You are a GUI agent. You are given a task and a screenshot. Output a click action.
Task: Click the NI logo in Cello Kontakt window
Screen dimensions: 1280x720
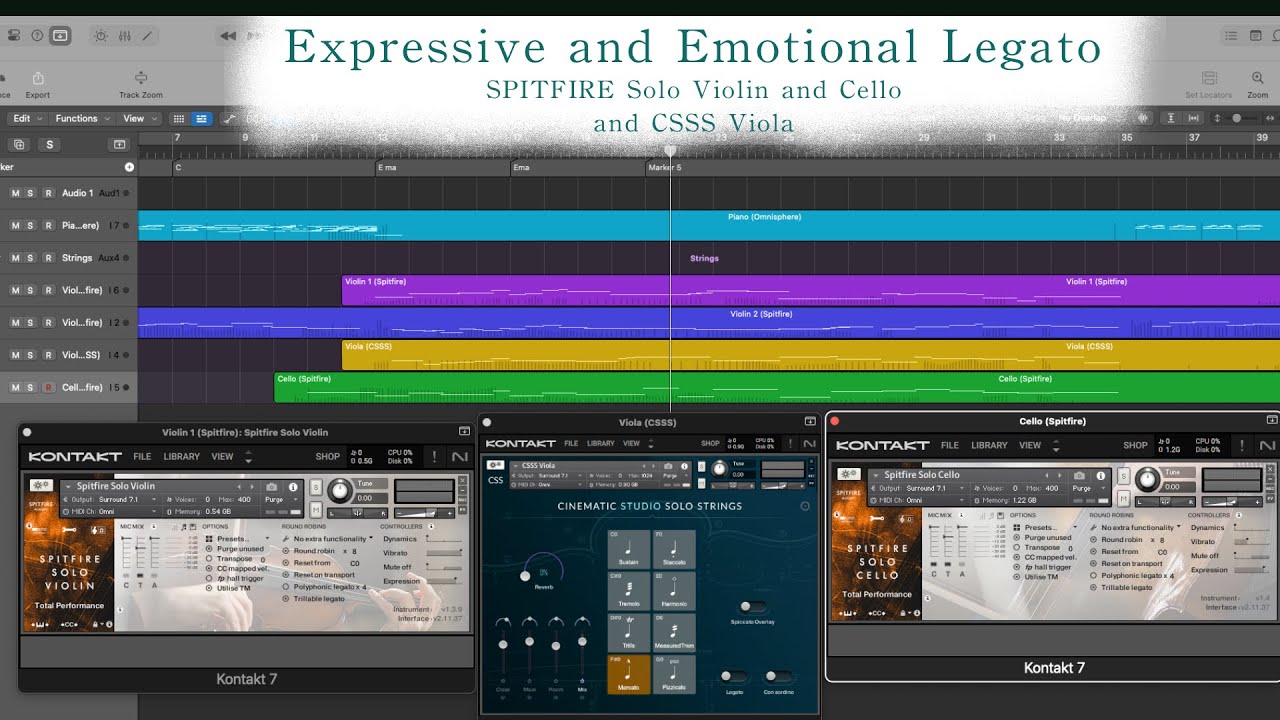coord(1267,445)
